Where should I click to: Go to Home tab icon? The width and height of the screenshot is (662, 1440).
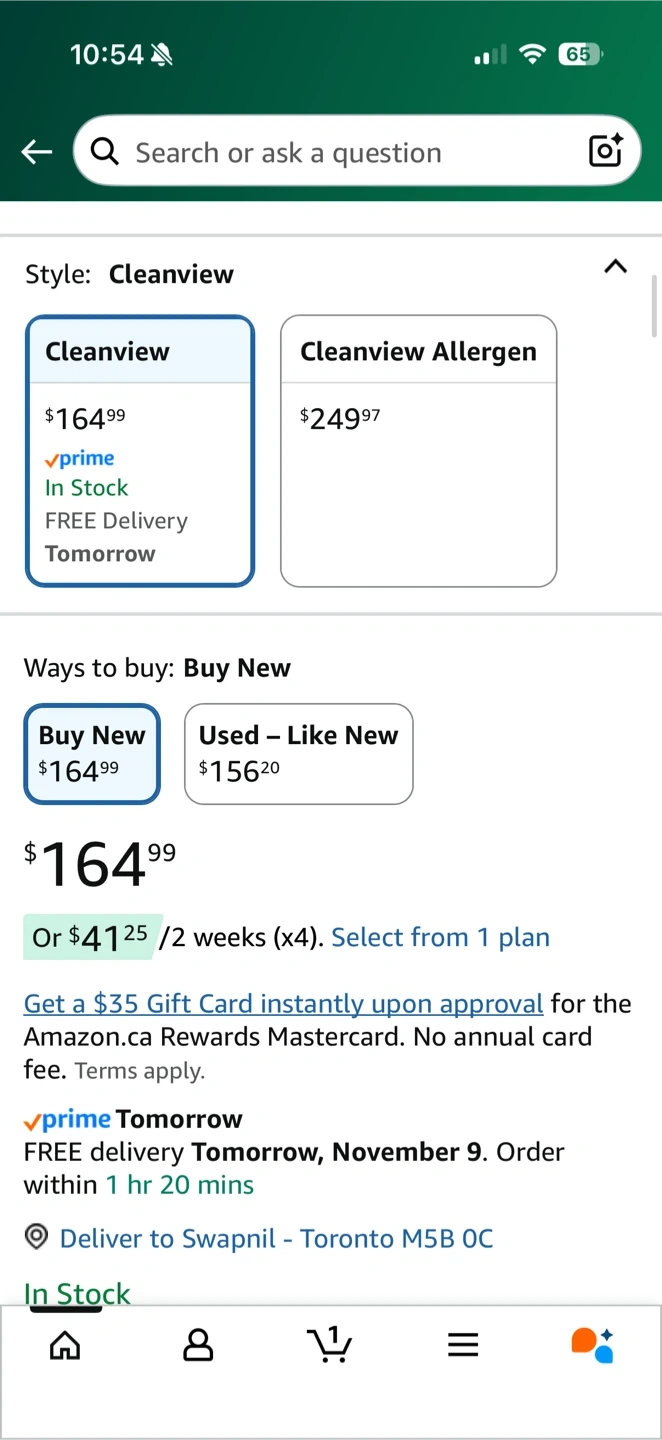coord(65,1345)
